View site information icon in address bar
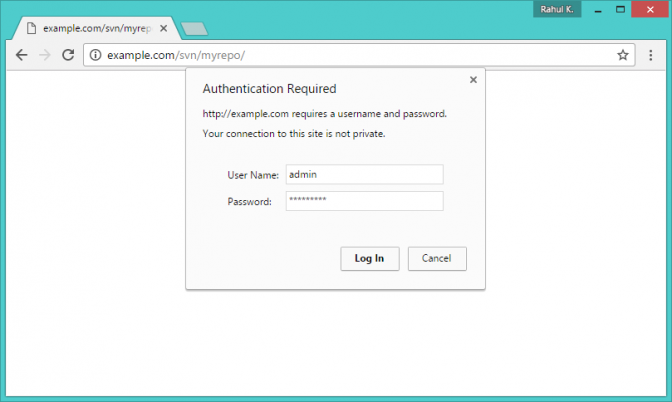 pos(96,55)
